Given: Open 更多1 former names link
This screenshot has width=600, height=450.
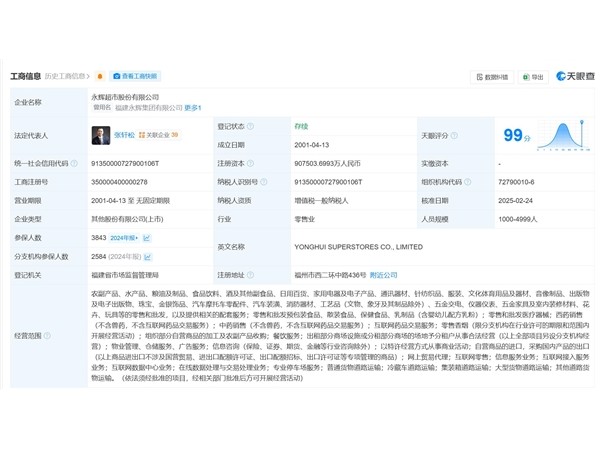Looking at the screenshot, I should (193, 108).
